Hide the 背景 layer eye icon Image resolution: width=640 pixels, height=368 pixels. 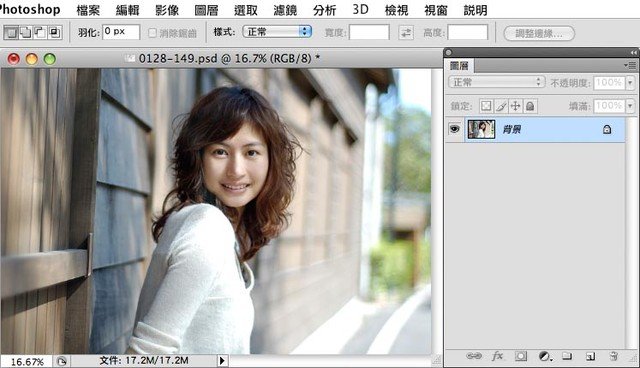click(x=454, y=129)
